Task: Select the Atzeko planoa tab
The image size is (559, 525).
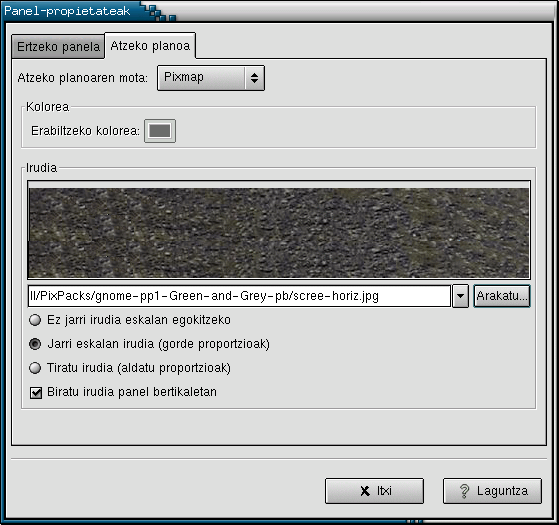Action: (150, 46)
